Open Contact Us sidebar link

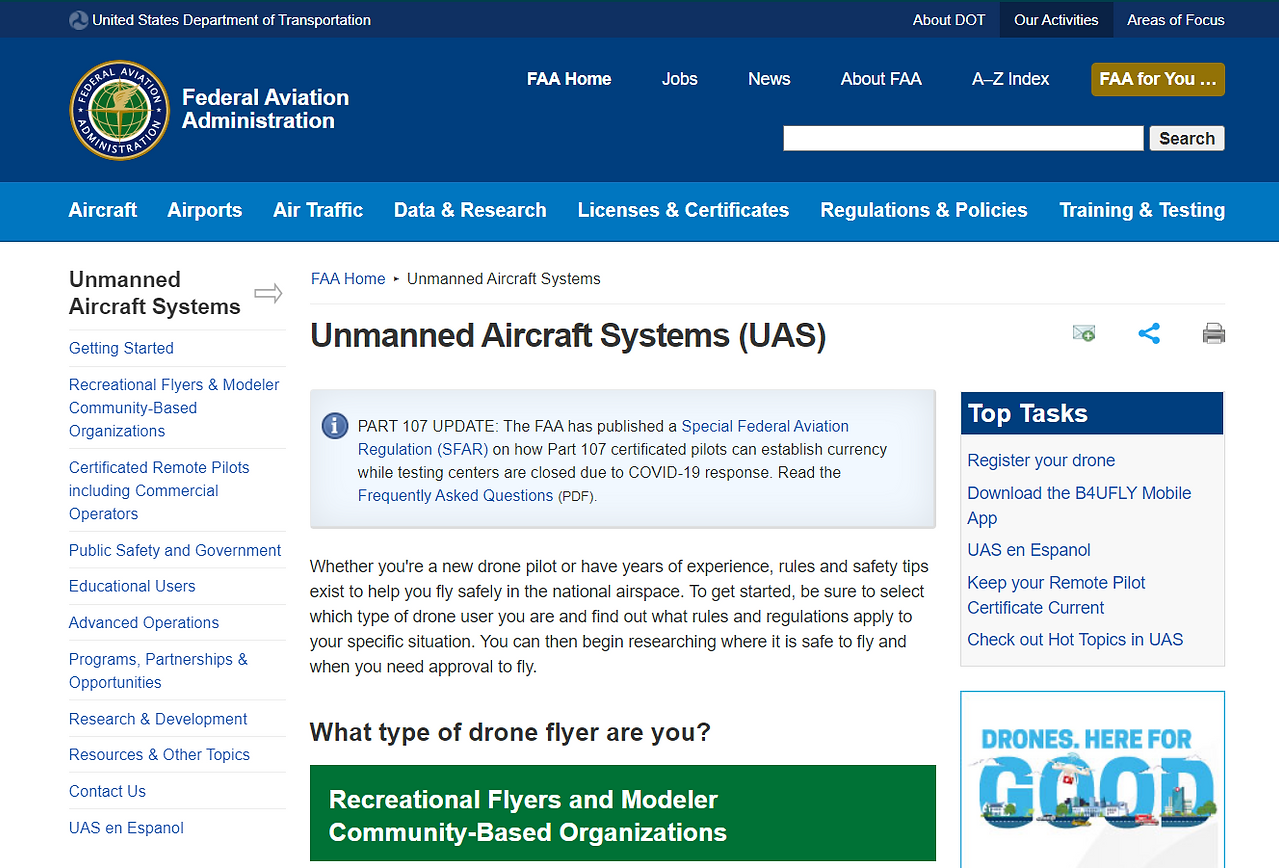[107, 791]
